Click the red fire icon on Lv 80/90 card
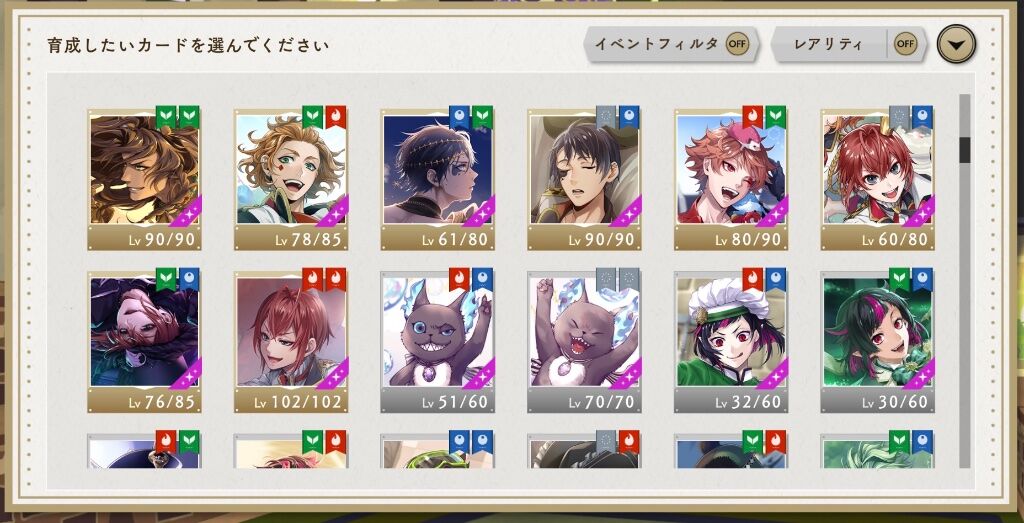 pos(753,117)
